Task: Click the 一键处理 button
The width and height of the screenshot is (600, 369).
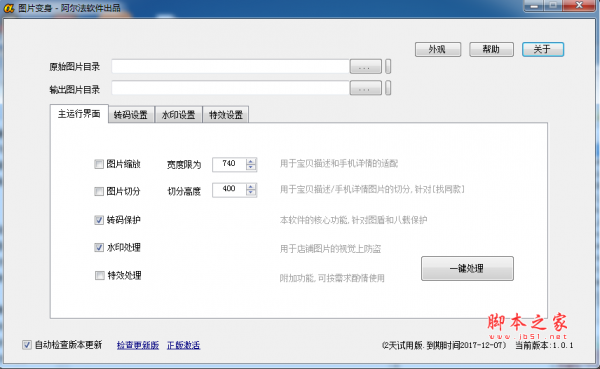Action: pos(467,269)
